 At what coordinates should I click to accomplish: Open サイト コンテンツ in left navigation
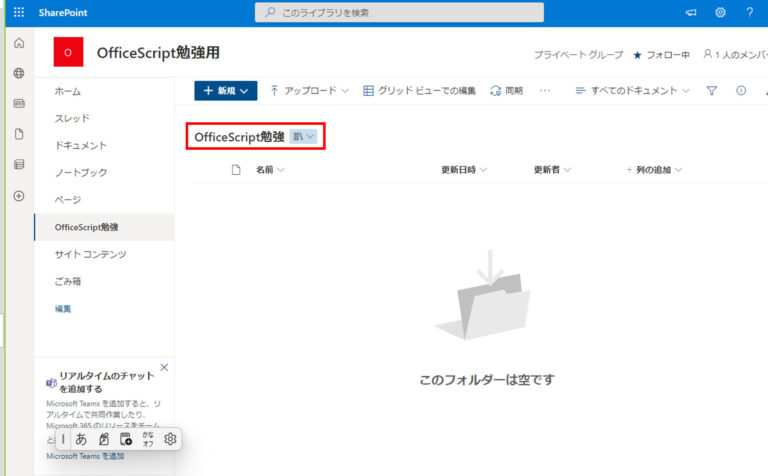click(91, 254)
